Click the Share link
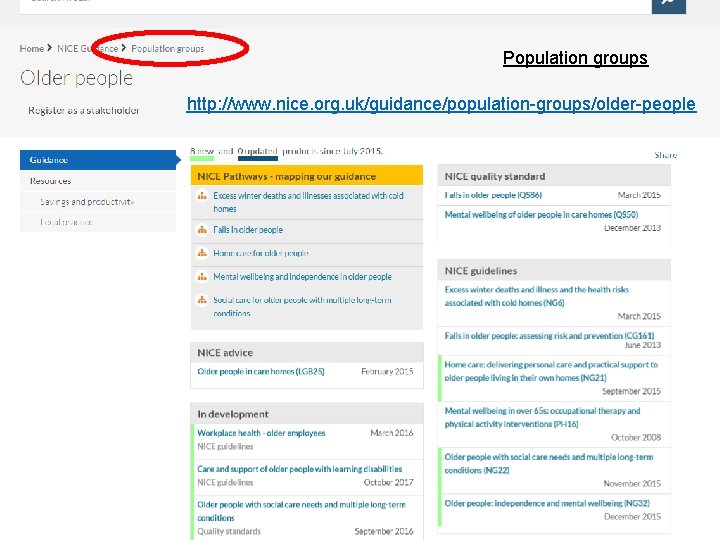720x540 pixels. click(666, 155)
